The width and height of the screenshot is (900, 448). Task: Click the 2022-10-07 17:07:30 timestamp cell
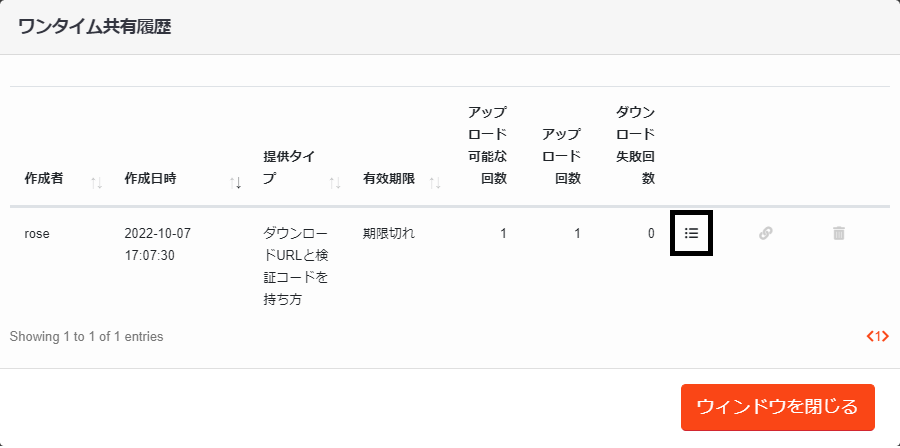158,244
